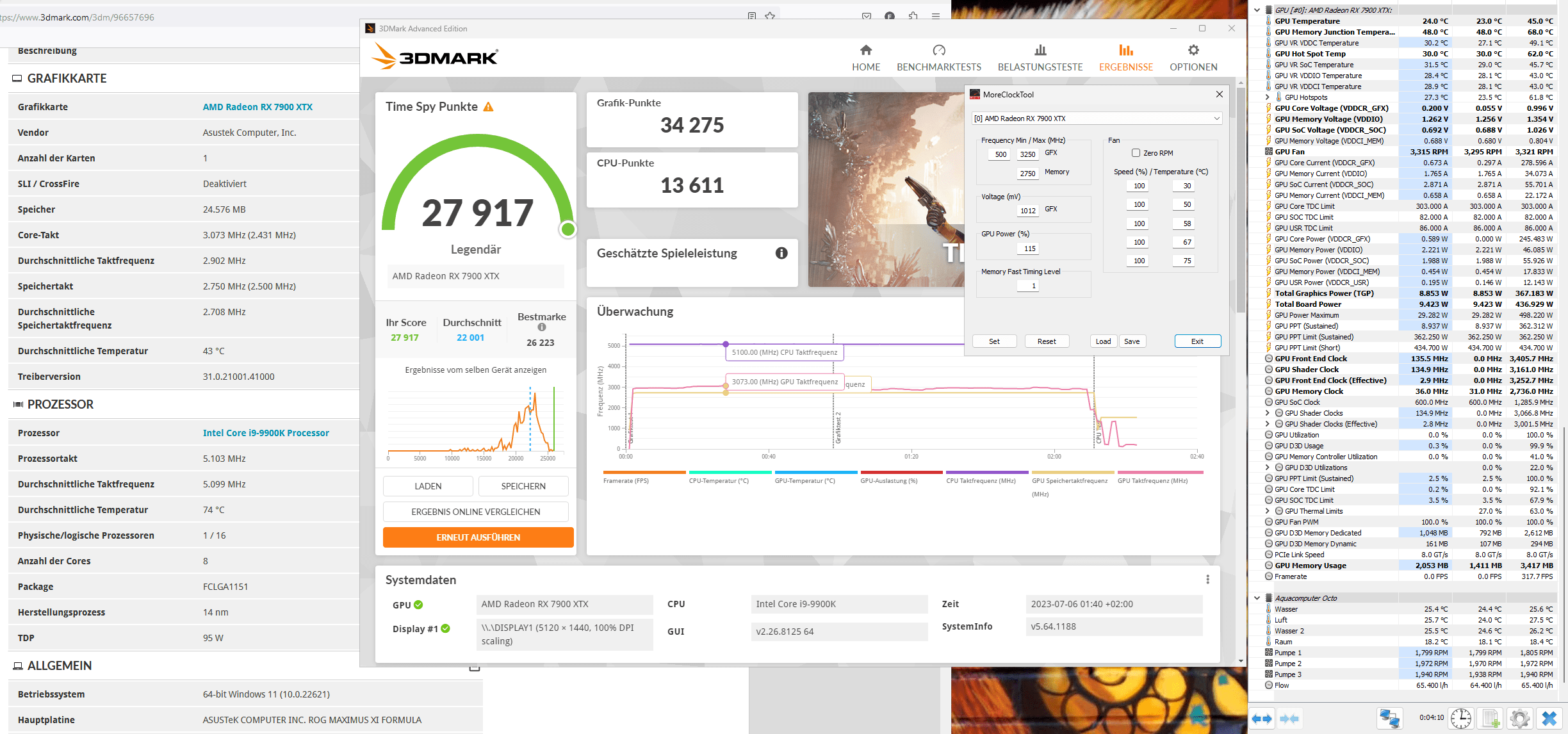Viewport: 1568px width, 734px height.
Task: Click the clock icon to reset sensor timer
Action: 1461,719
